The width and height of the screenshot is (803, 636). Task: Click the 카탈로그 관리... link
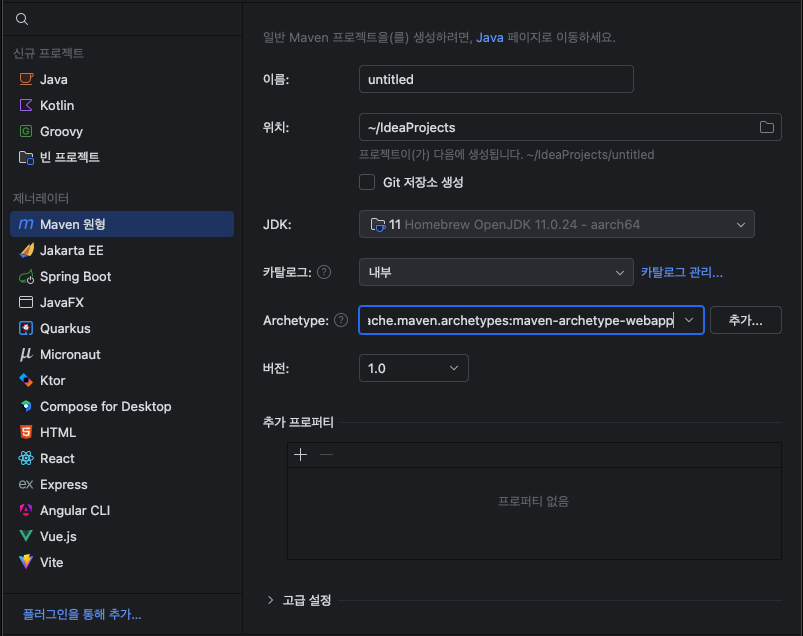point(682,272)
